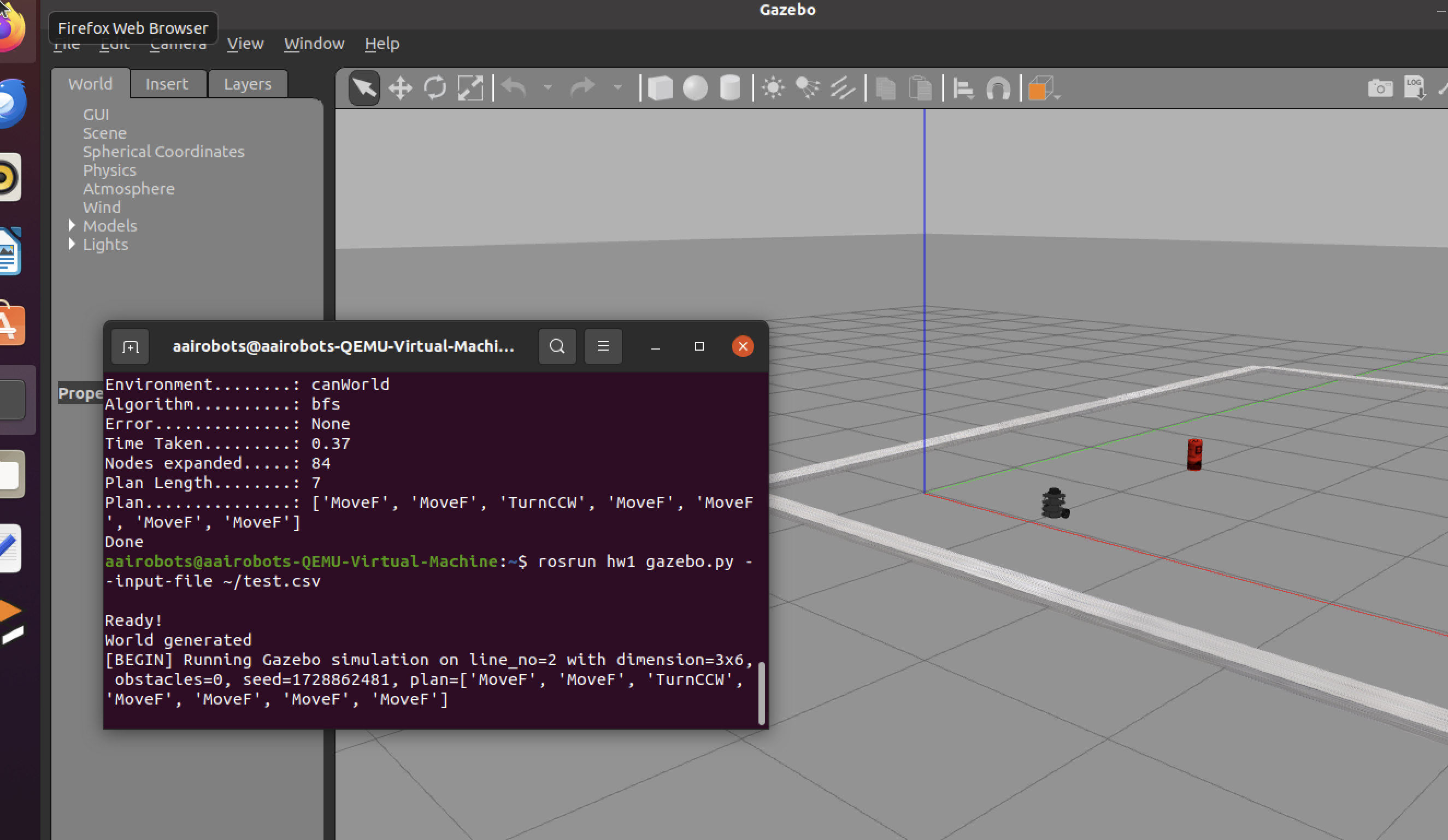Open the View menu
1448x840 pixels.
click(x=244, y=43)
